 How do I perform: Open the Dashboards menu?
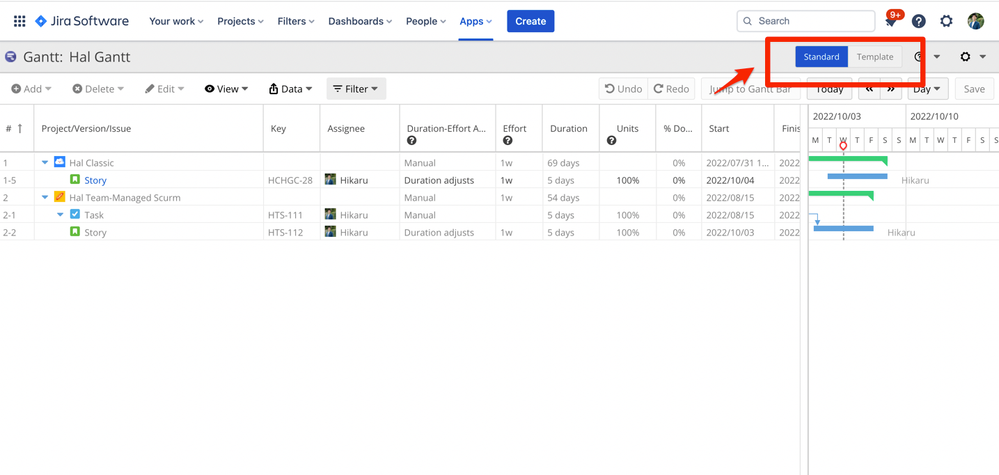pos(360,21)
